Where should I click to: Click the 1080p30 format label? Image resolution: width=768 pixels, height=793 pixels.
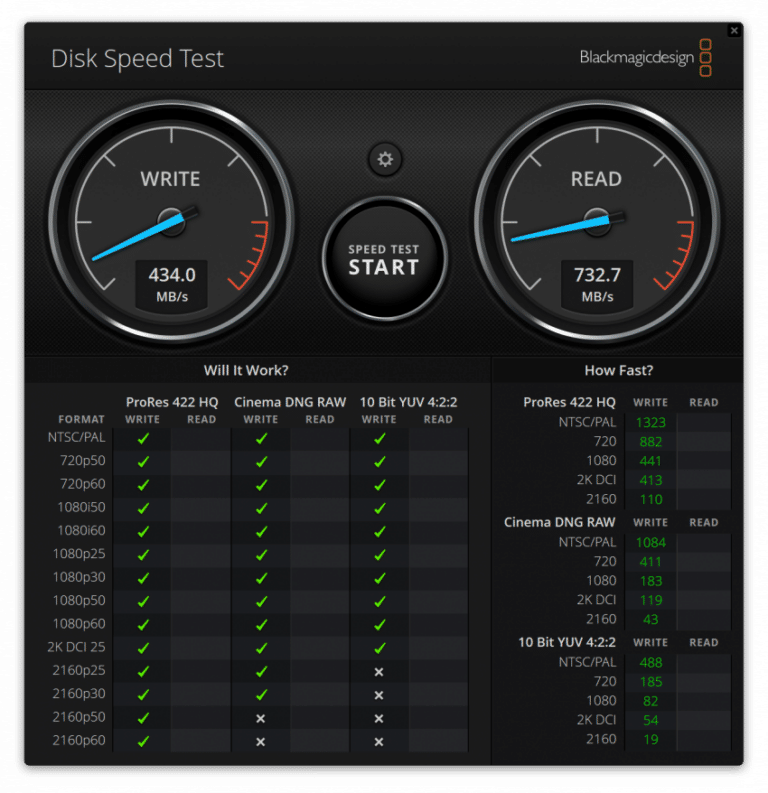tap(79, 577)
